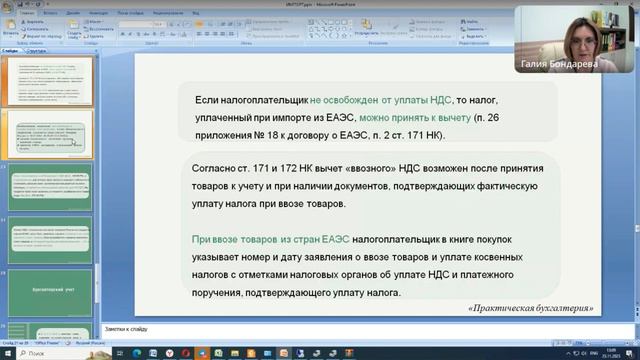The height and width of the screenshot is (360, 640).
Task: Open the Показ слайдов ribbon tab
Action: [131, 13]
